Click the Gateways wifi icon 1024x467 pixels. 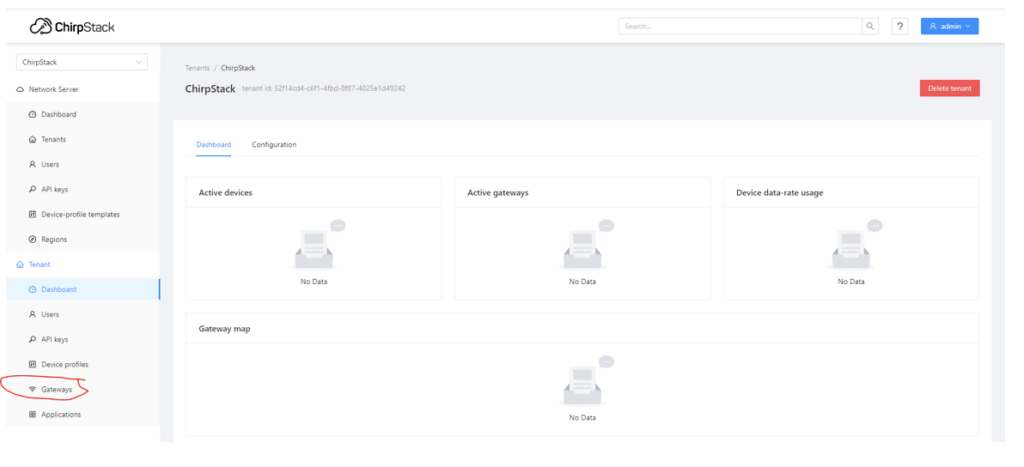pyautogui.click(x=33, y=389)
